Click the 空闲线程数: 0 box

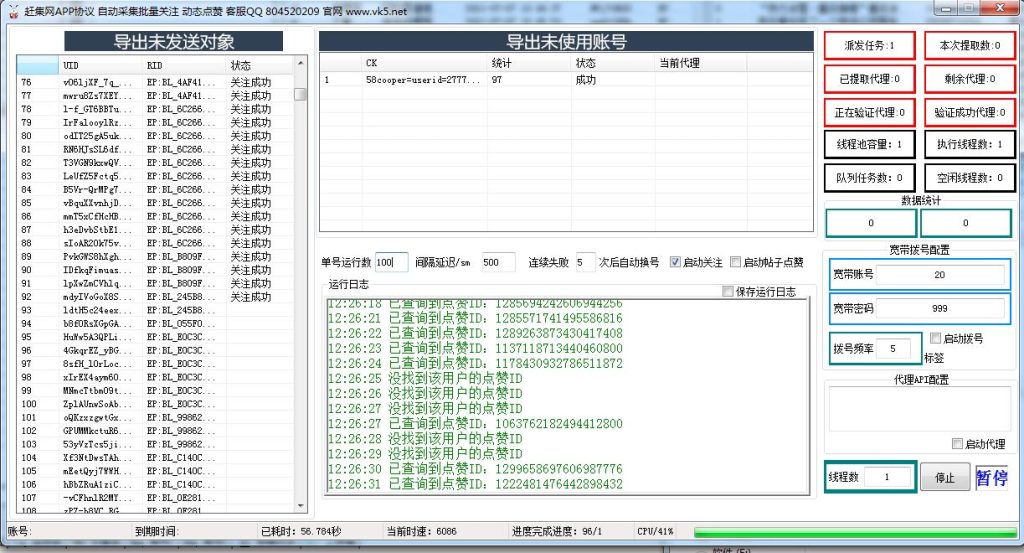(x=970, y=178)
